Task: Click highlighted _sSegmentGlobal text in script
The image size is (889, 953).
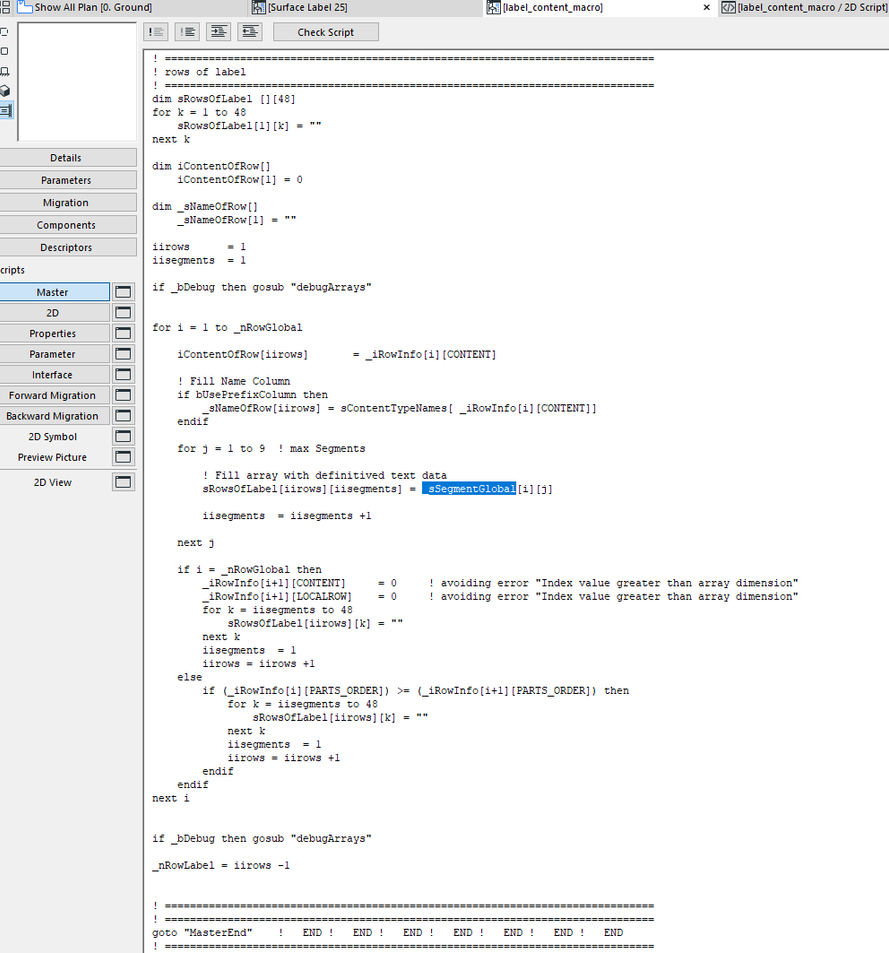Action: [469, 489]
